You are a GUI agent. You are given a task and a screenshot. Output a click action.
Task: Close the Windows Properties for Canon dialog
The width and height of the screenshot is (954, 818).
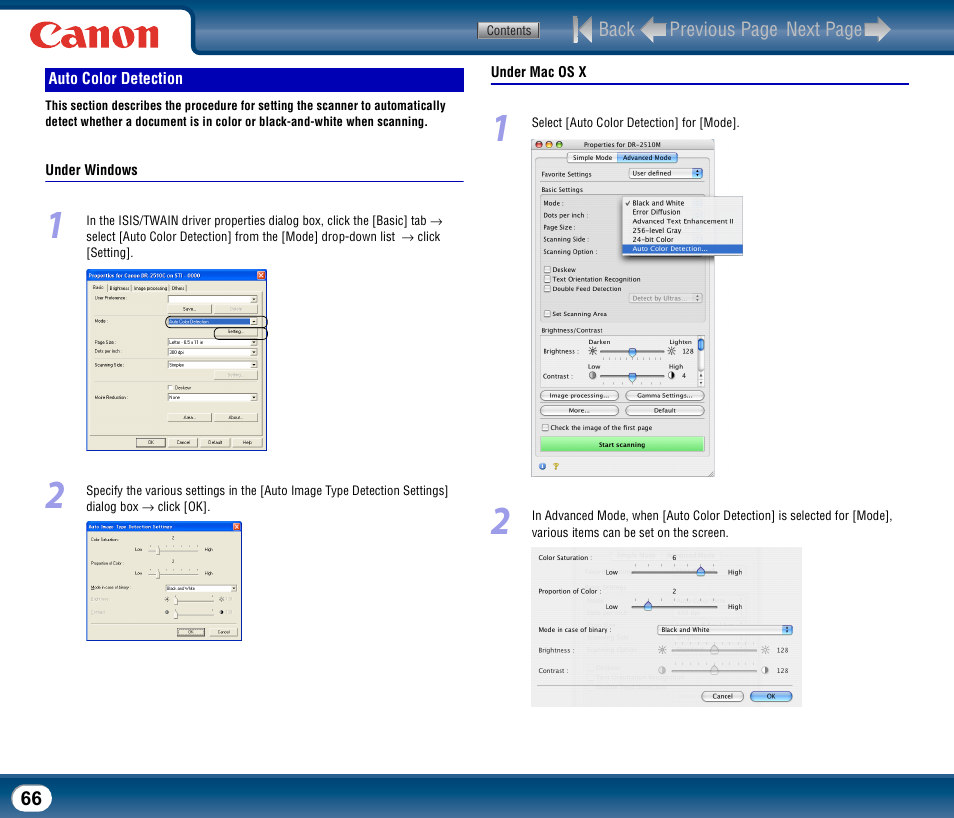pos(261,275)
